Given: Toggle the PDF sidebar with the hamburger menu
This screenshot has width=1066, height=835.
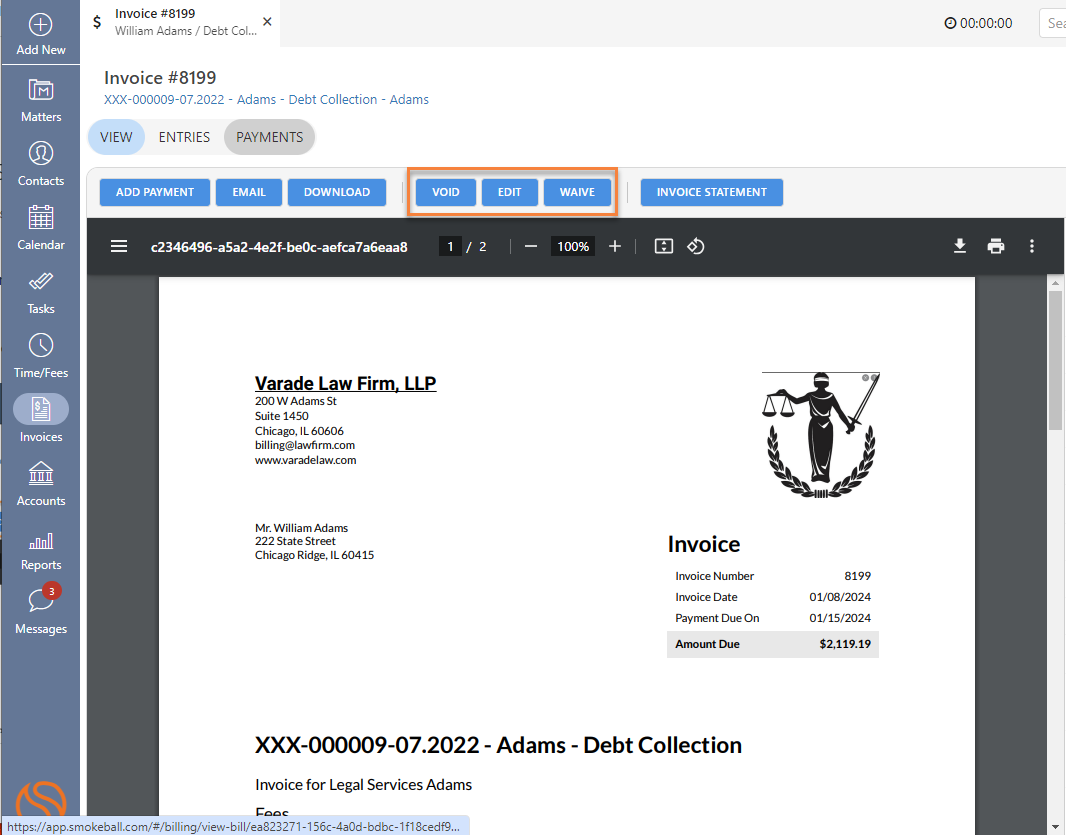Looking at the screenshot, I should click(x=119, y=246).
